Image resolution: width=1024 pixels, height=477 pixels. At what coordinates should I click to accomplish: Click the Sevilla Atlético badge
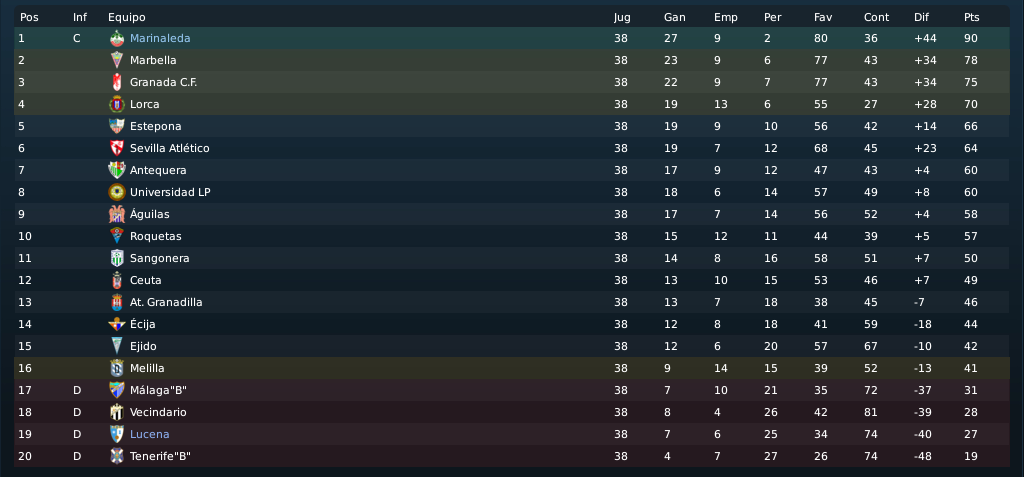coord(117,148)
